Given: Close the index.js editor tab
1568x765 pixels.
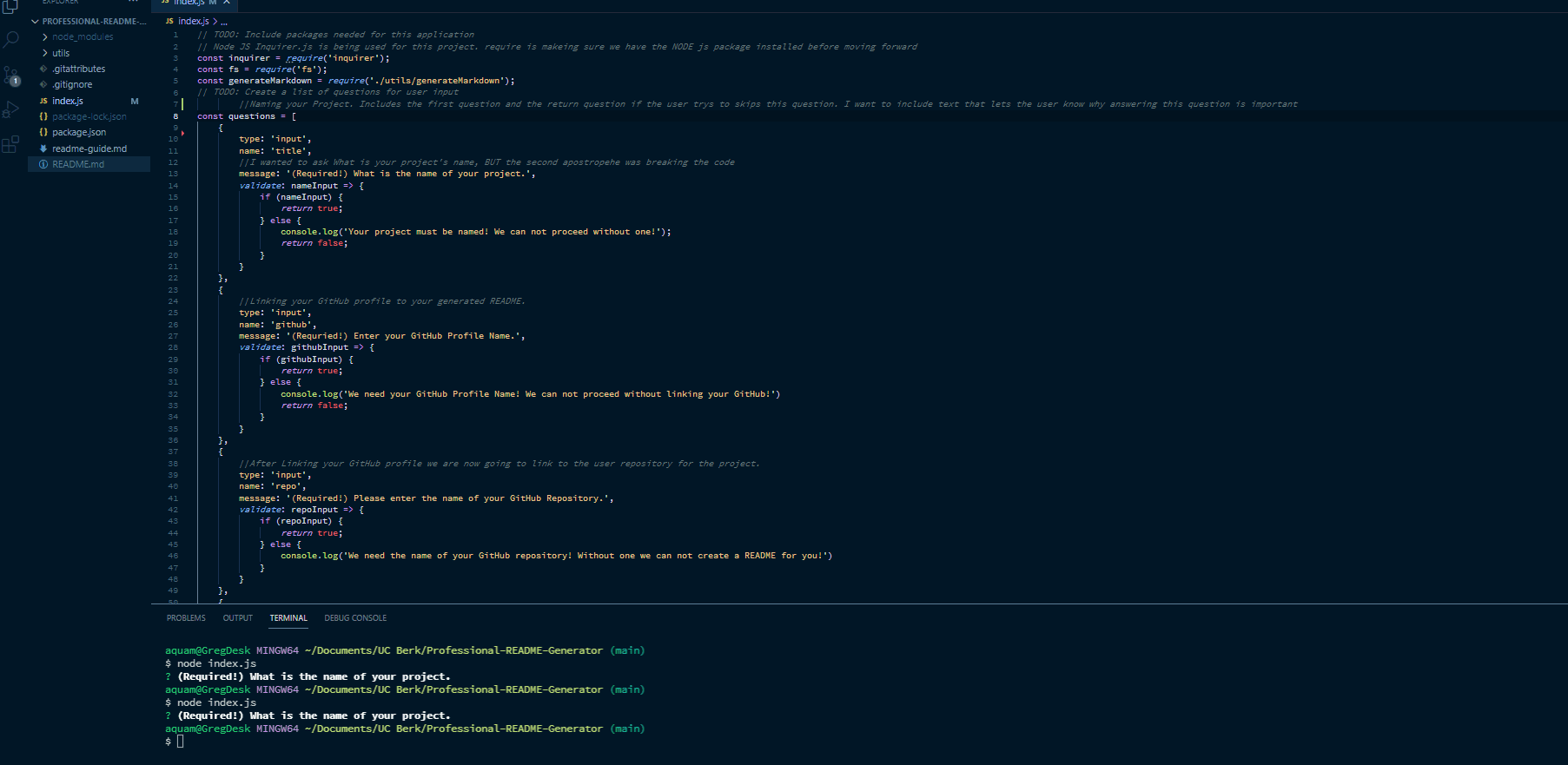Looking at the screenshot, I should tap(226, 3).
